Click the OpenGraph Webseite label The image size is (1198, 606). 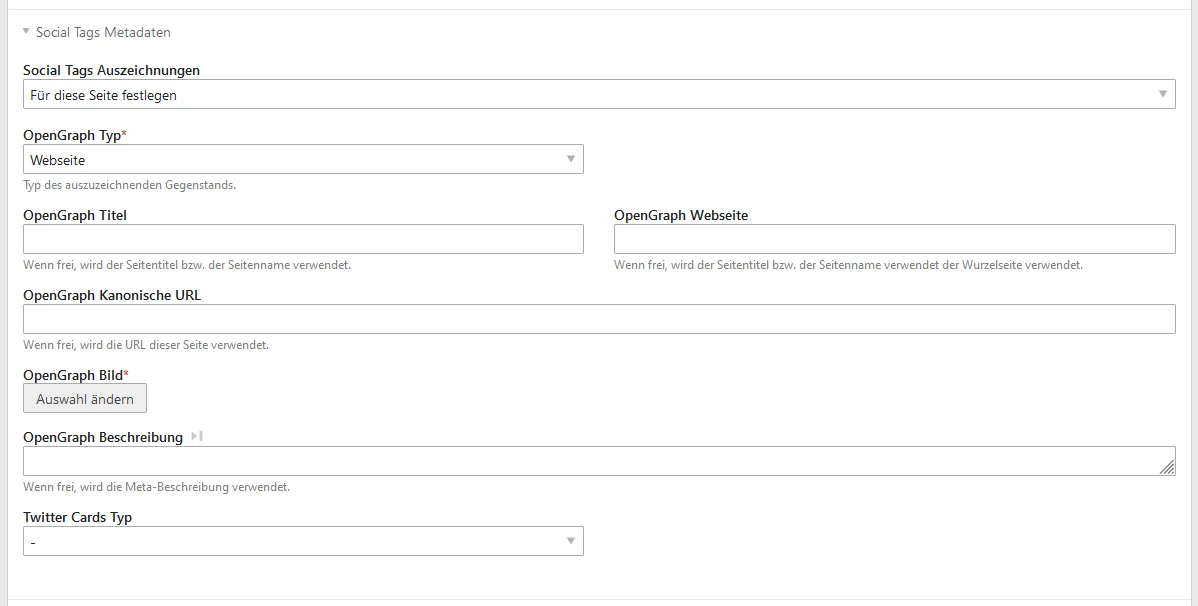point(680,215)
